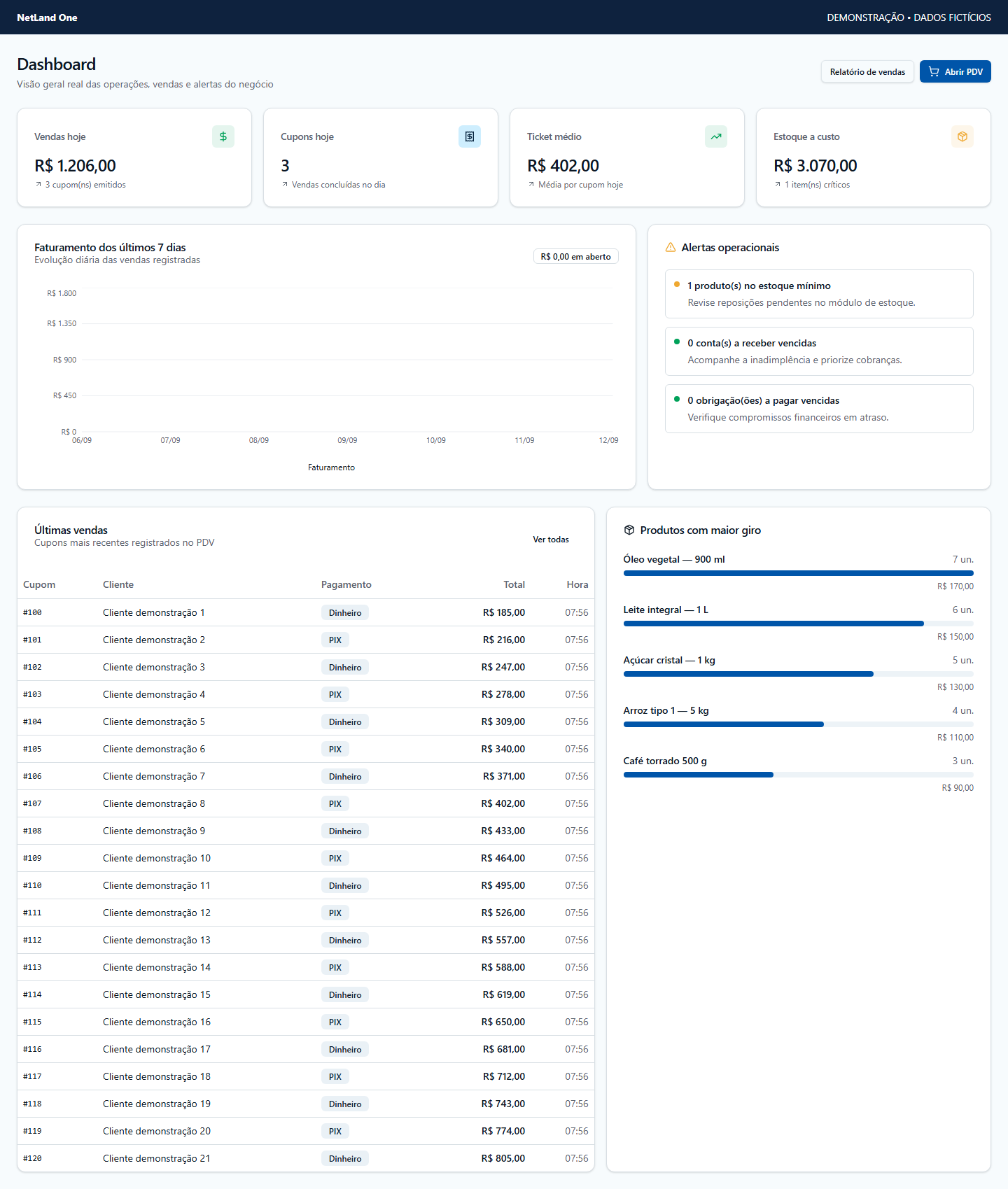This screenshot has width=1008, height=1189.
Task: Click the NetLand One logo
Action: pos(47,17)
